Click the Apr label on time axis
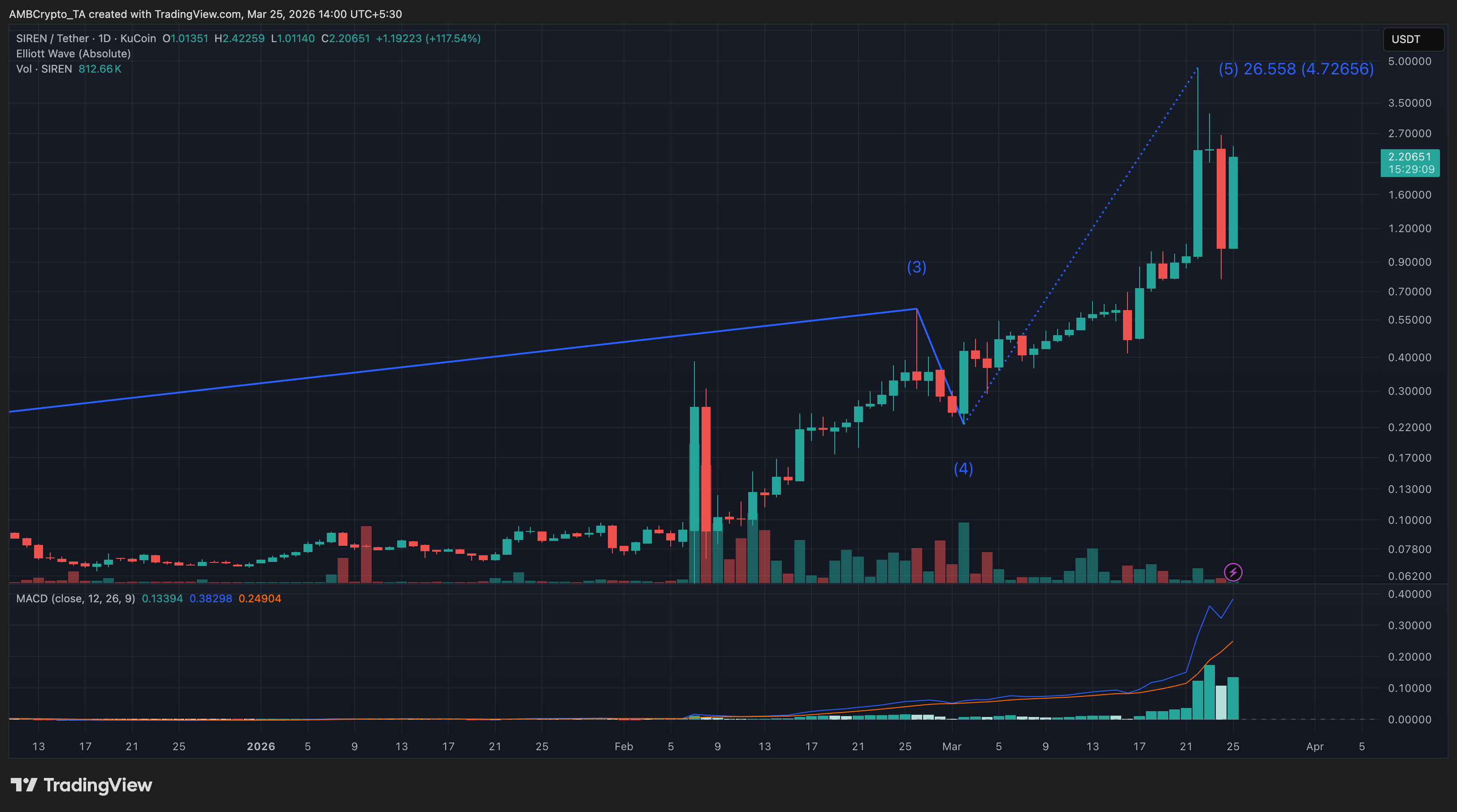The image size is (1457, 812). (1314, 747)
